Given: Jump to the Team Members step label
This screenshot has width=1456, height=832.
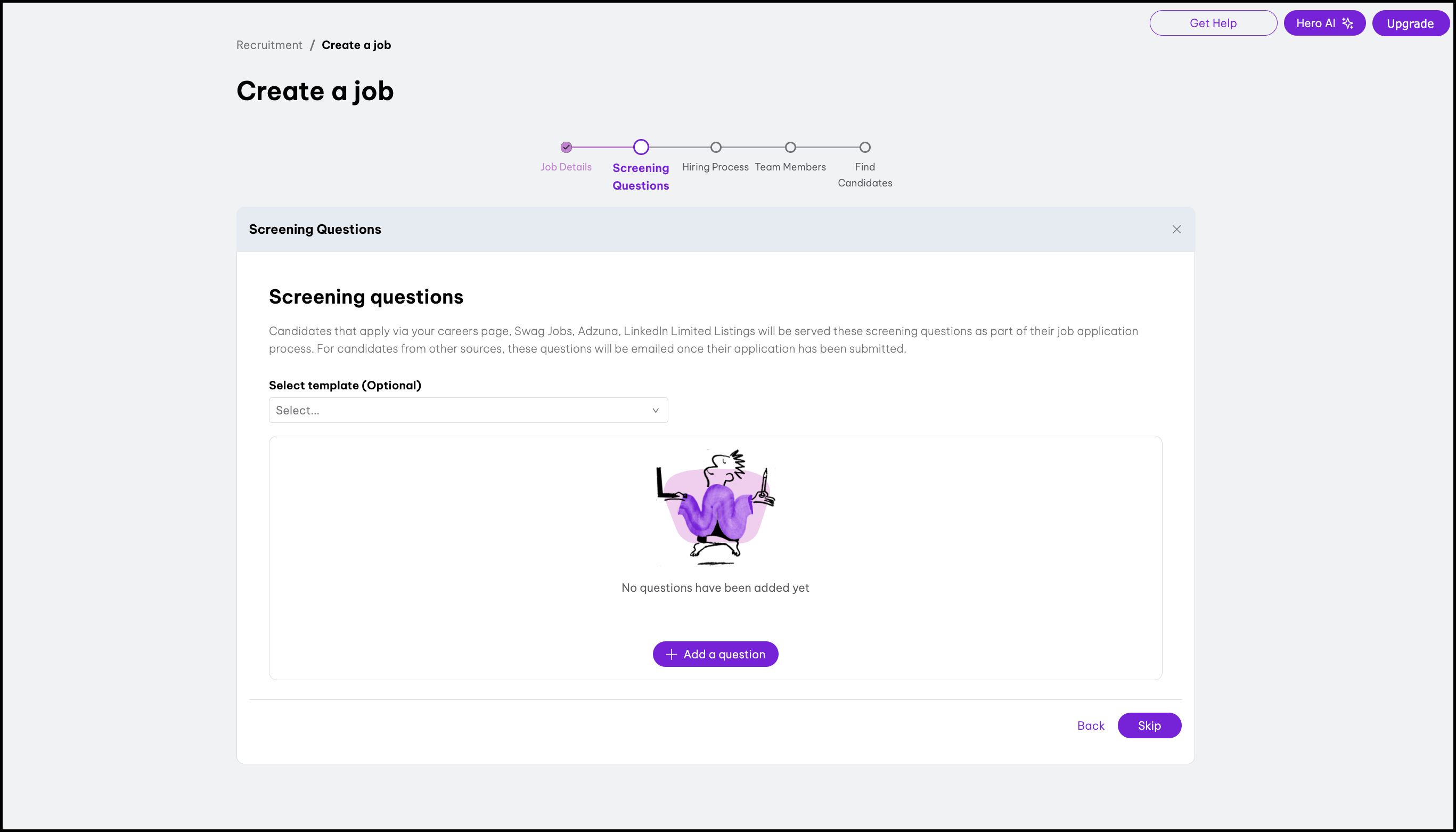Looking at the screenshot, I should (790, 167).
